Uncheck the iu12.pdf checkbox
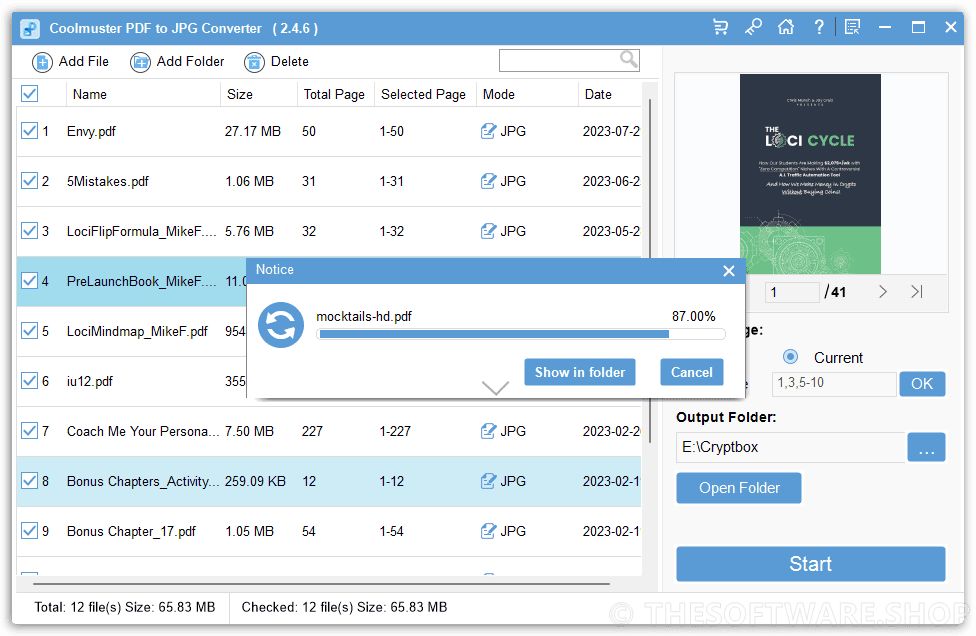The width and height of the screenshot is (976, 636). click(29, 380)
